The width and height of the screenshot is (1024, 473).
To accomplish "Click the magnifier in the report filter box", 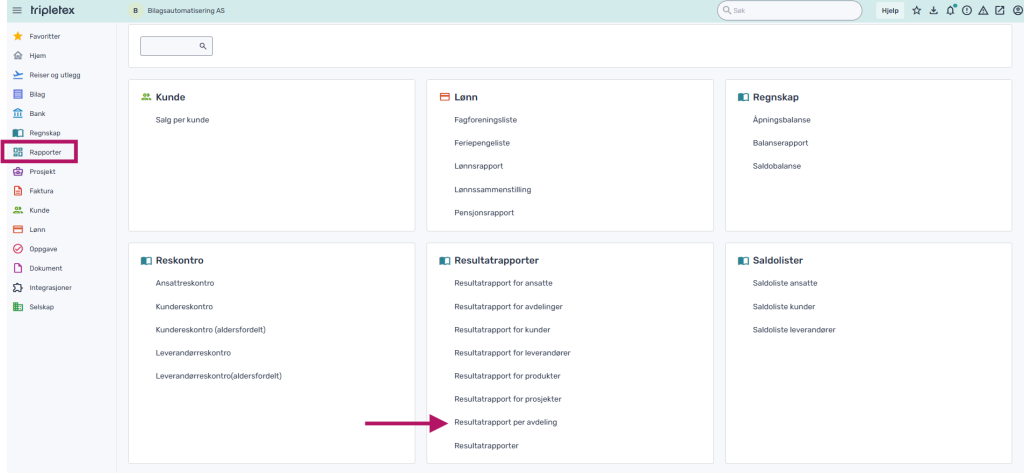I will tap(203, 46).
